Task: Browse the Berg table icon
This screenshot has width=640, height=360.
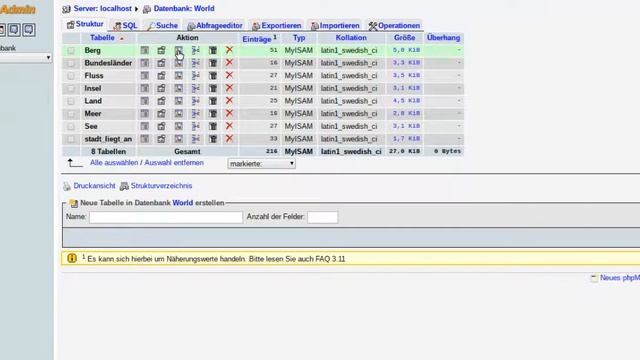Action: pos(144,50)
